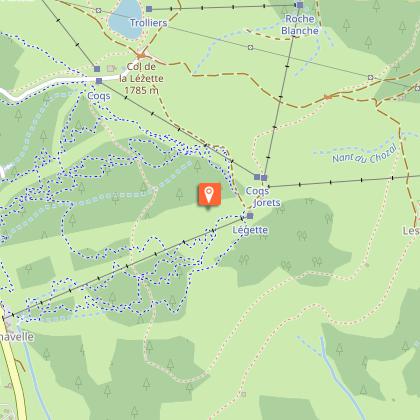Select the Roche Blanche lift station square
Viewport: 420px width, 420px height.
click(x=300, y=5)
